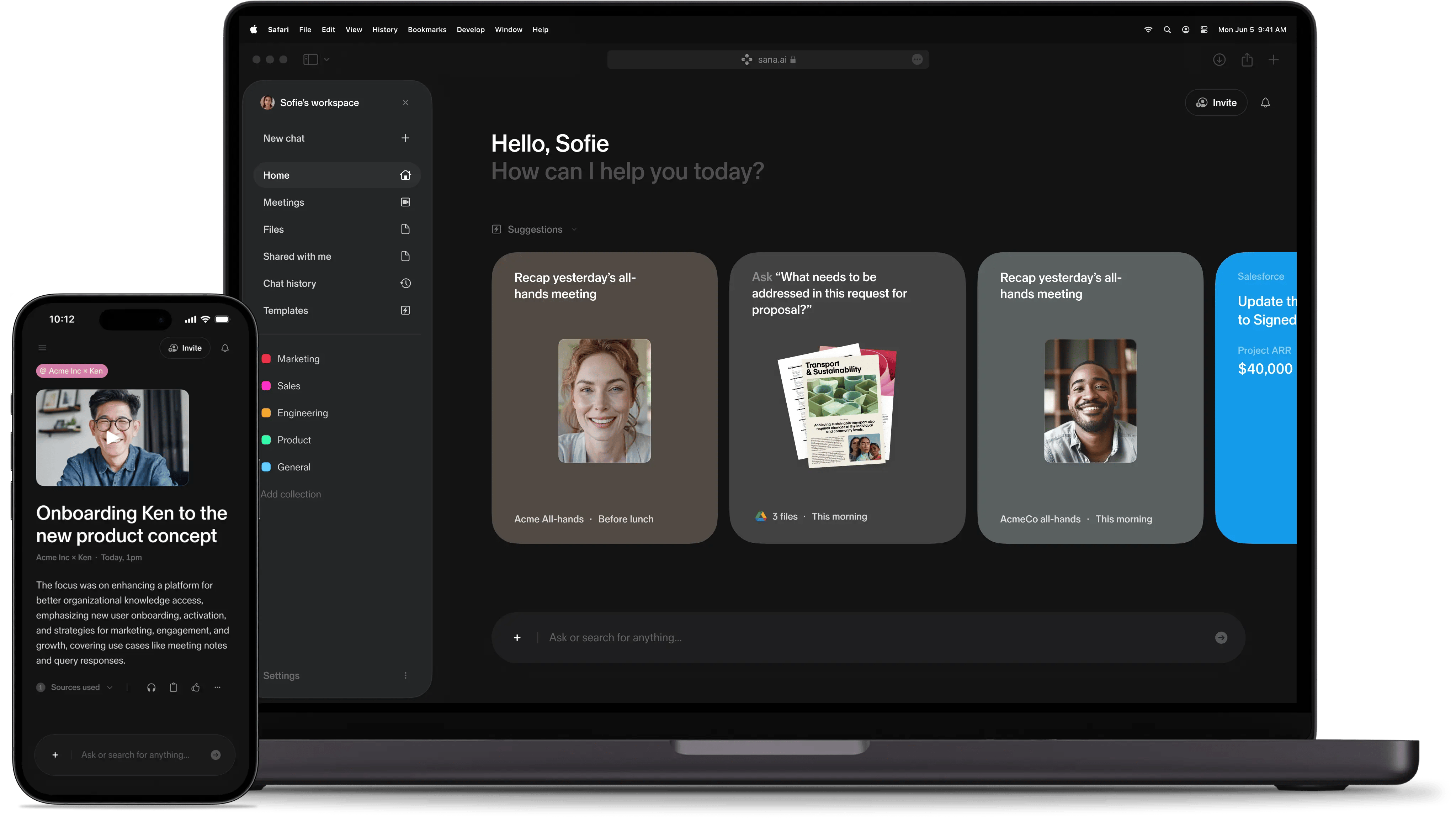The width and height of the screenshot is (1456, 827).
Task: Click the Files document icon
Action: tap(405, 229)
